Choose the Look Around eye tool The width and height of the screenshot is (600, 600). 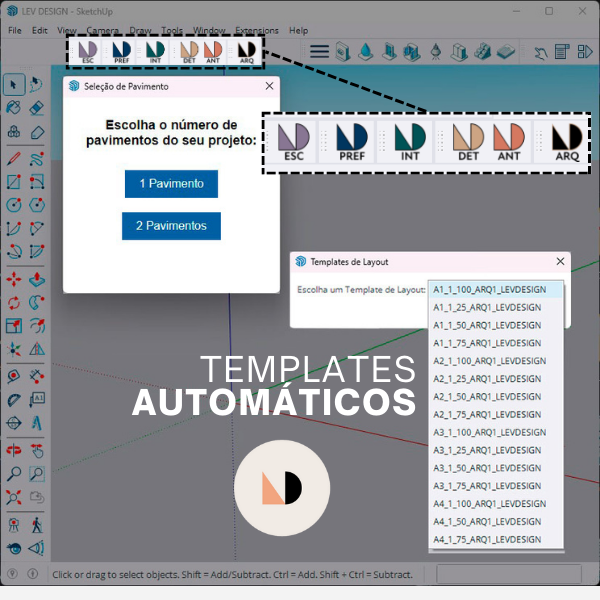[14, 548]
